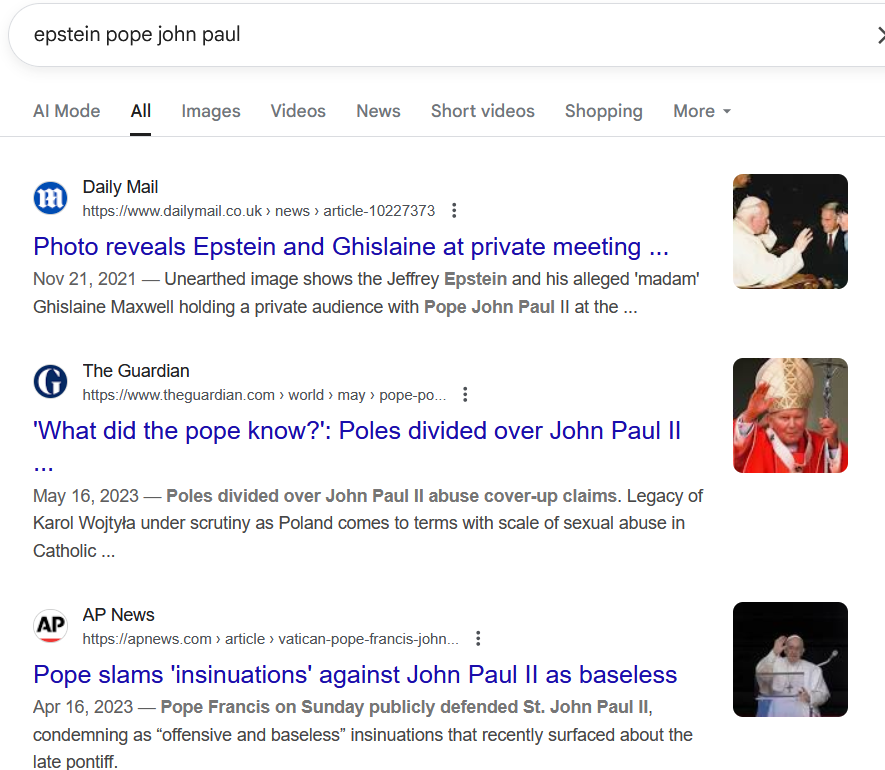
Task: Open the News tab
Action: click(x=378, y=111)
